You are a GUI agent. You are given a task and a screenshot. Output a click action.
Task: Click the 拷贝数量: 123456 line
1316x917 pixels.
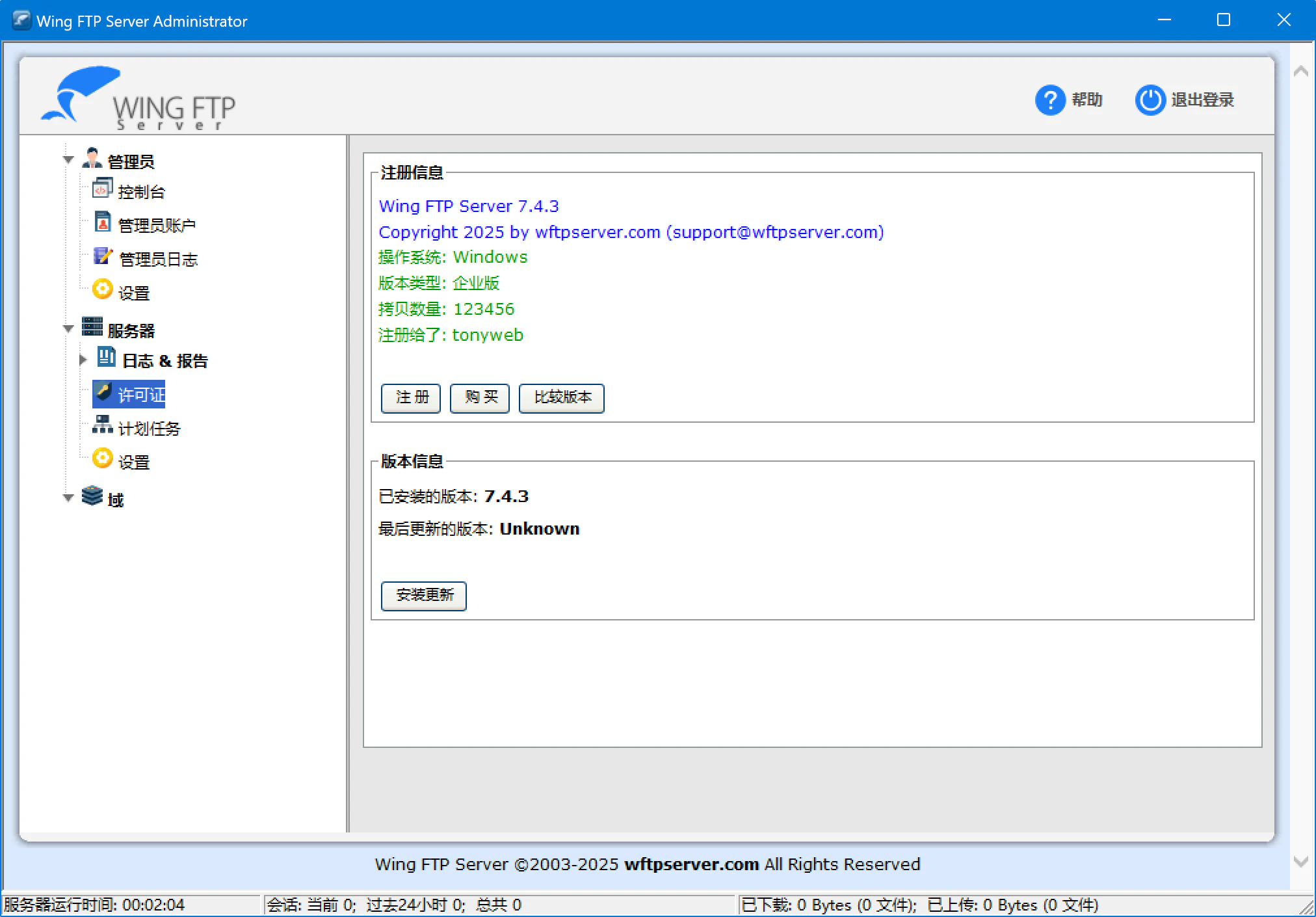click(x=447, y=309)
